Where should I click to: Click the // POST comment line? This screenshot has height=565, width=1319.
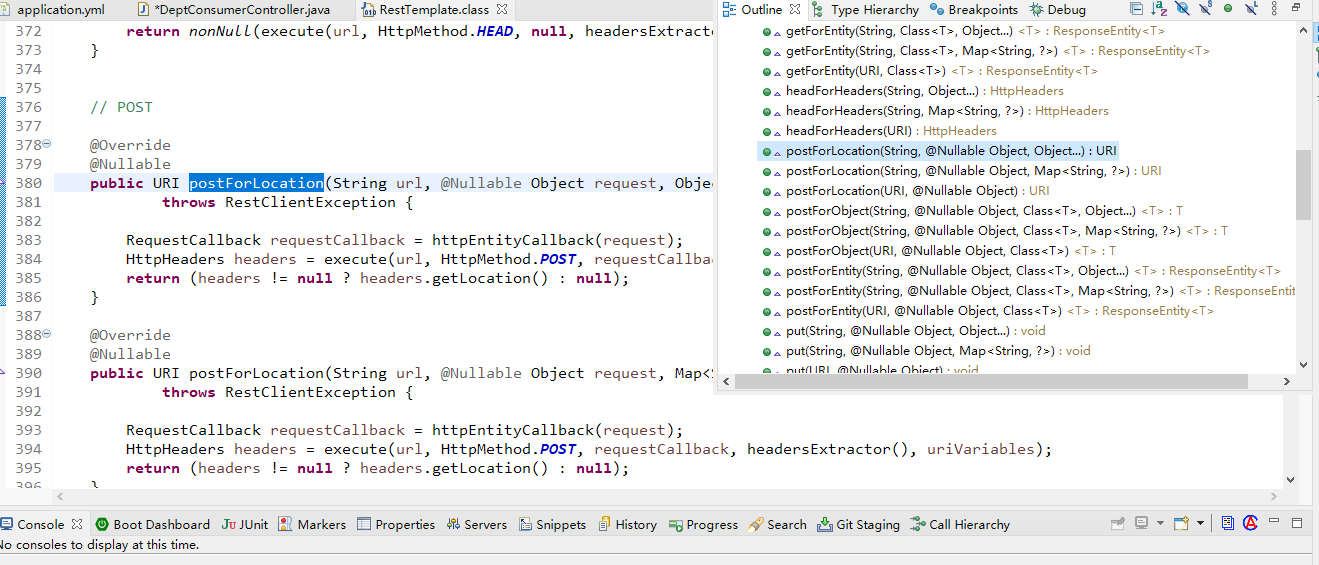click(121, 107)
